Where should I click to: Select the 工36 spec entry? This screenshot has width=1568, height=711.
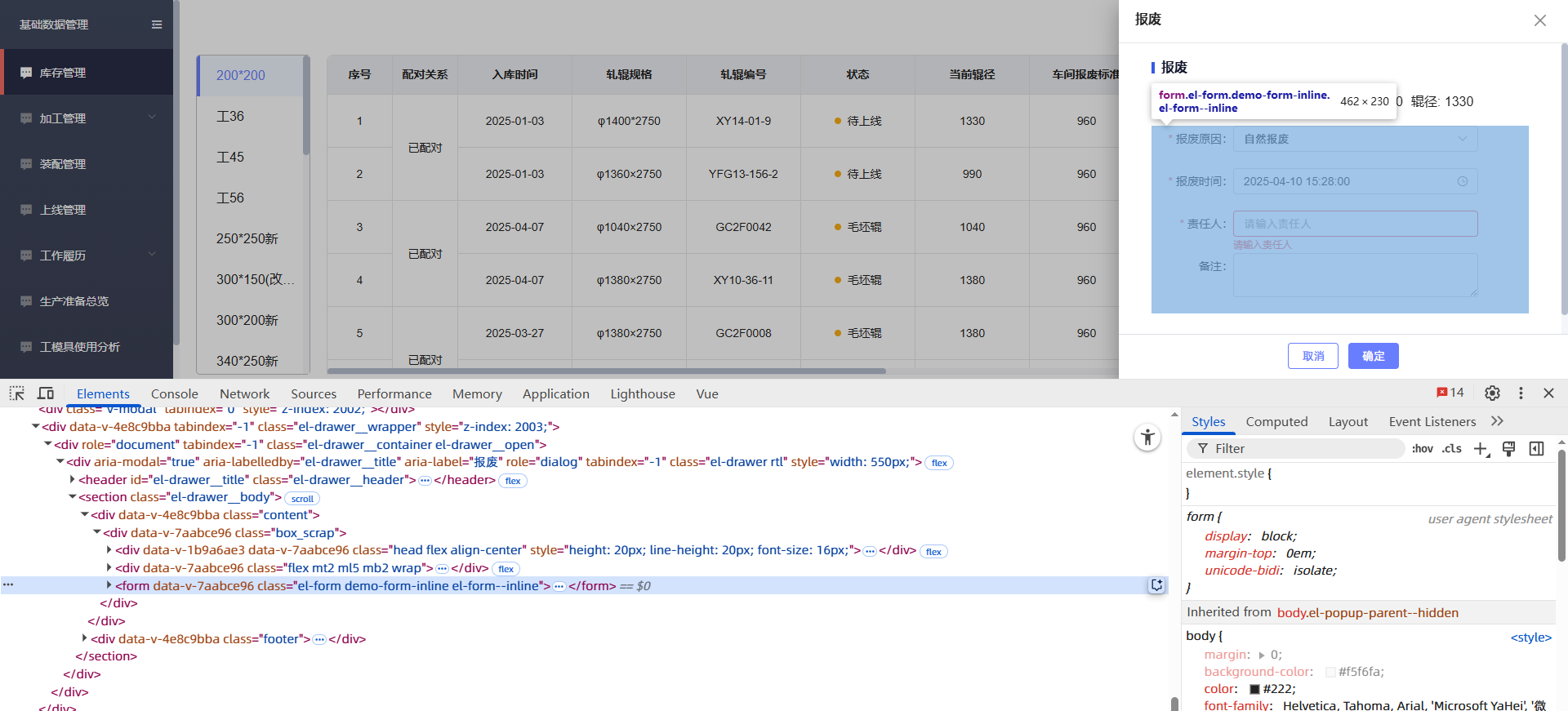250,116
